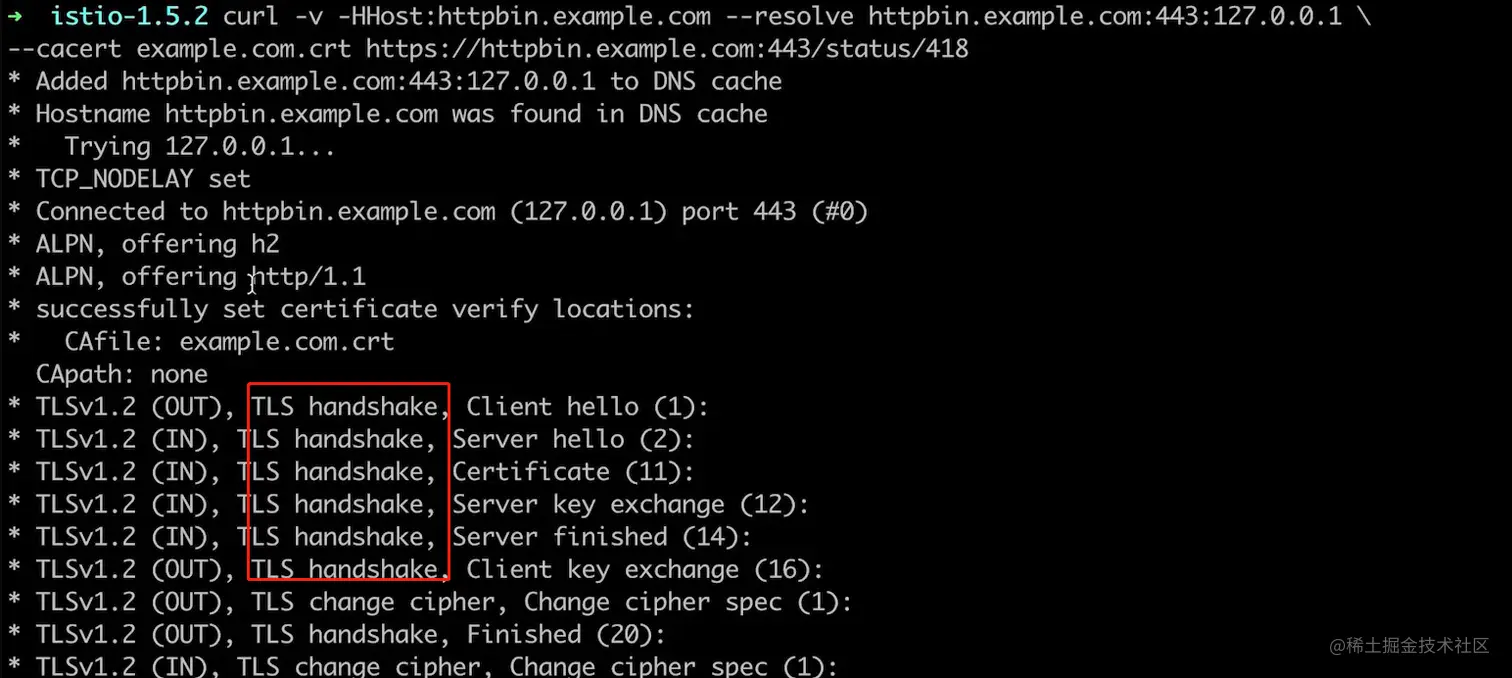The height and width of the screenshot is (678, 1512).
Task: Click the "Trying 127.0.0.1..." line
Action: 199,146
